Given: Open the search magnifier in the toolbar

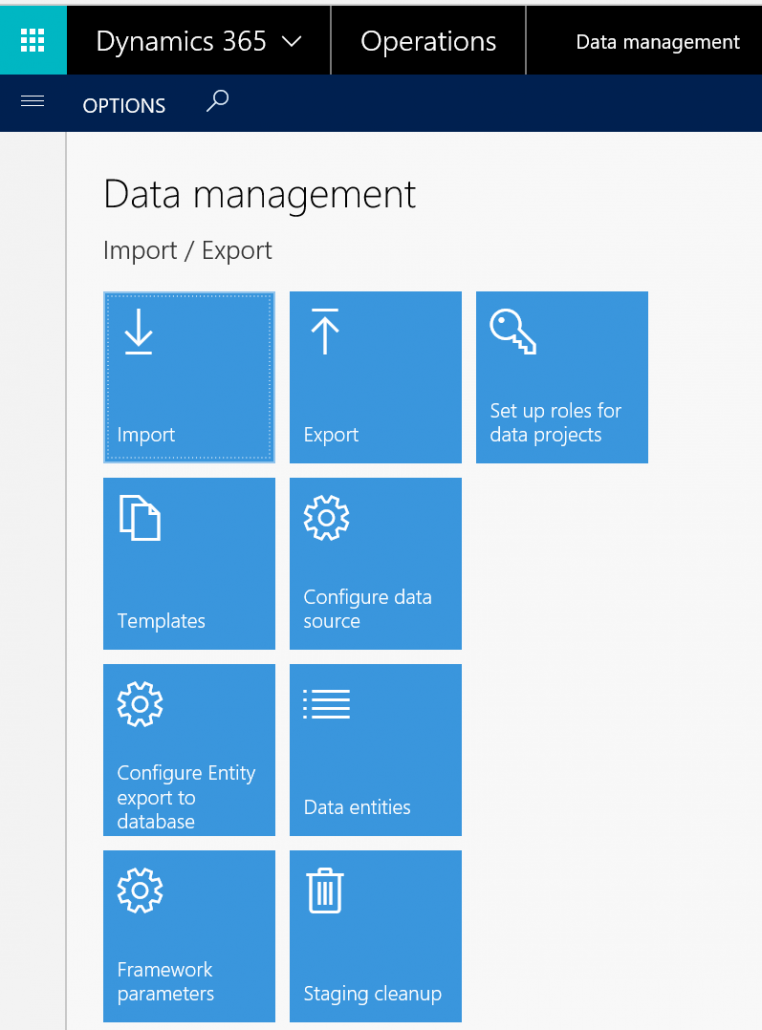Looking at the screenshot, I should 217,101.
